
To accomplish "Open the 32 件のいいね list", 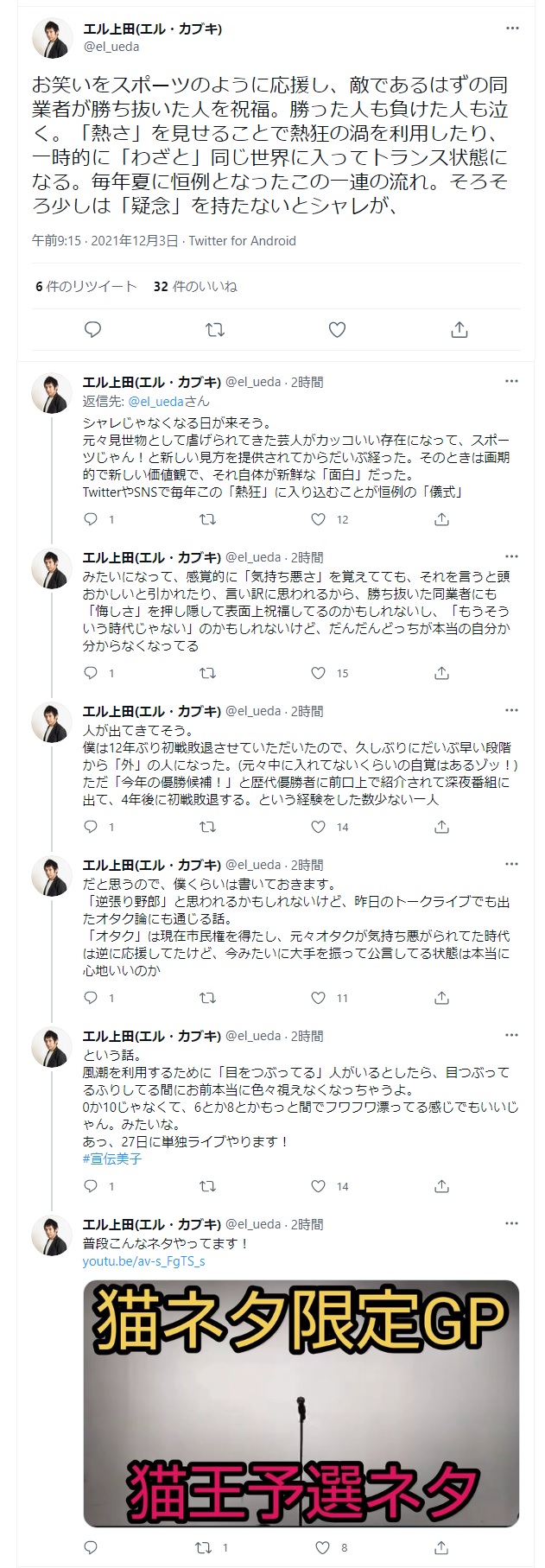I will (x=195, y=286).
